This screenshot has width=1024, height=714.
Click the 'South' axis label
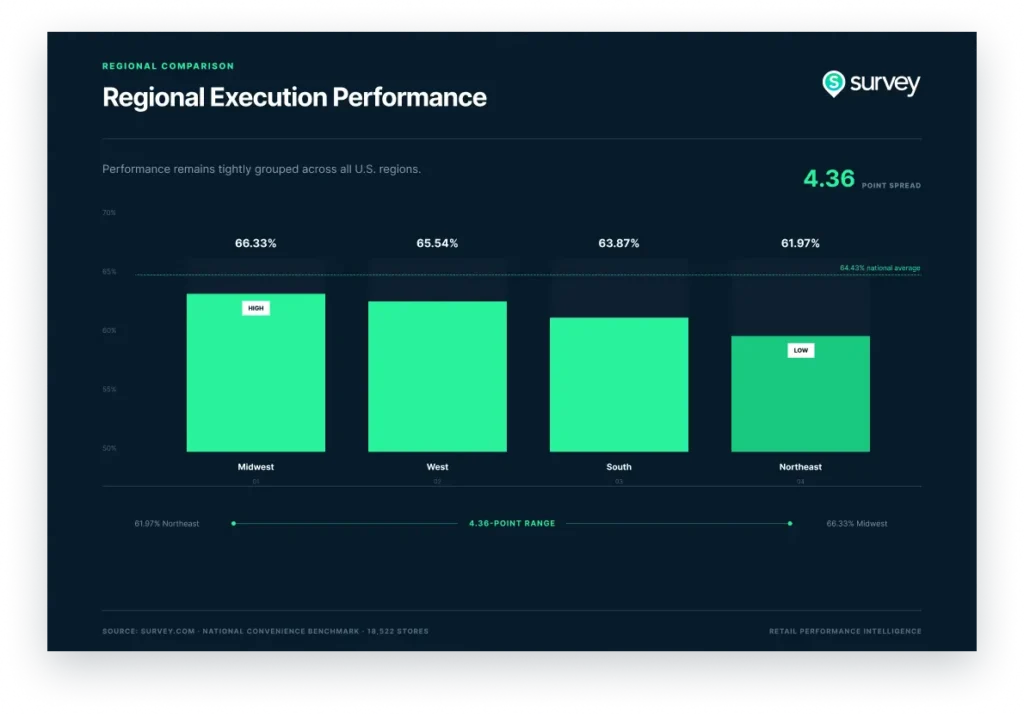coord(619,467)
